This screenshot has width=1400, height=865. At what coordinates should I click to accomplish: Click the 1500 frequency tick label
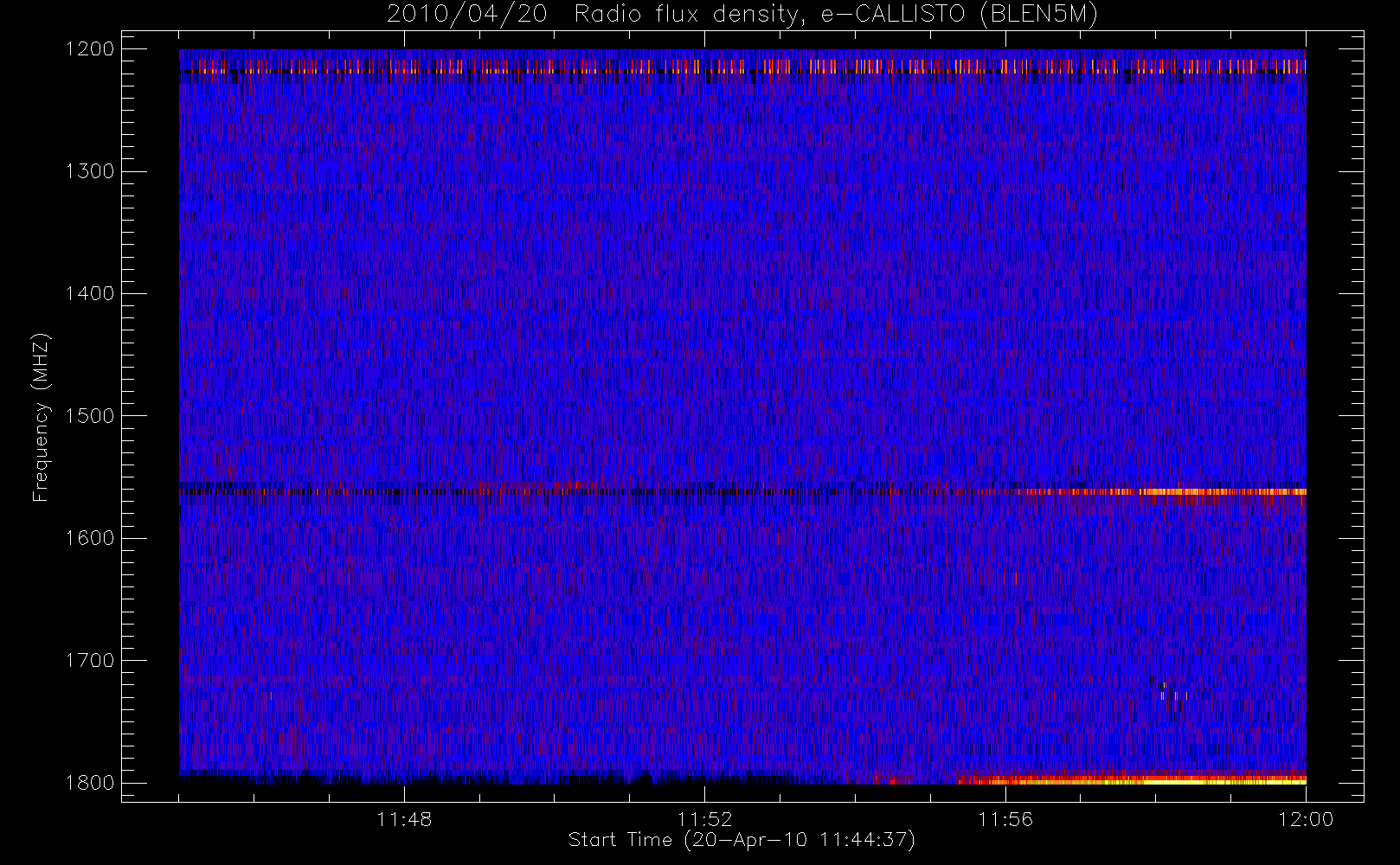pos(90,416)
